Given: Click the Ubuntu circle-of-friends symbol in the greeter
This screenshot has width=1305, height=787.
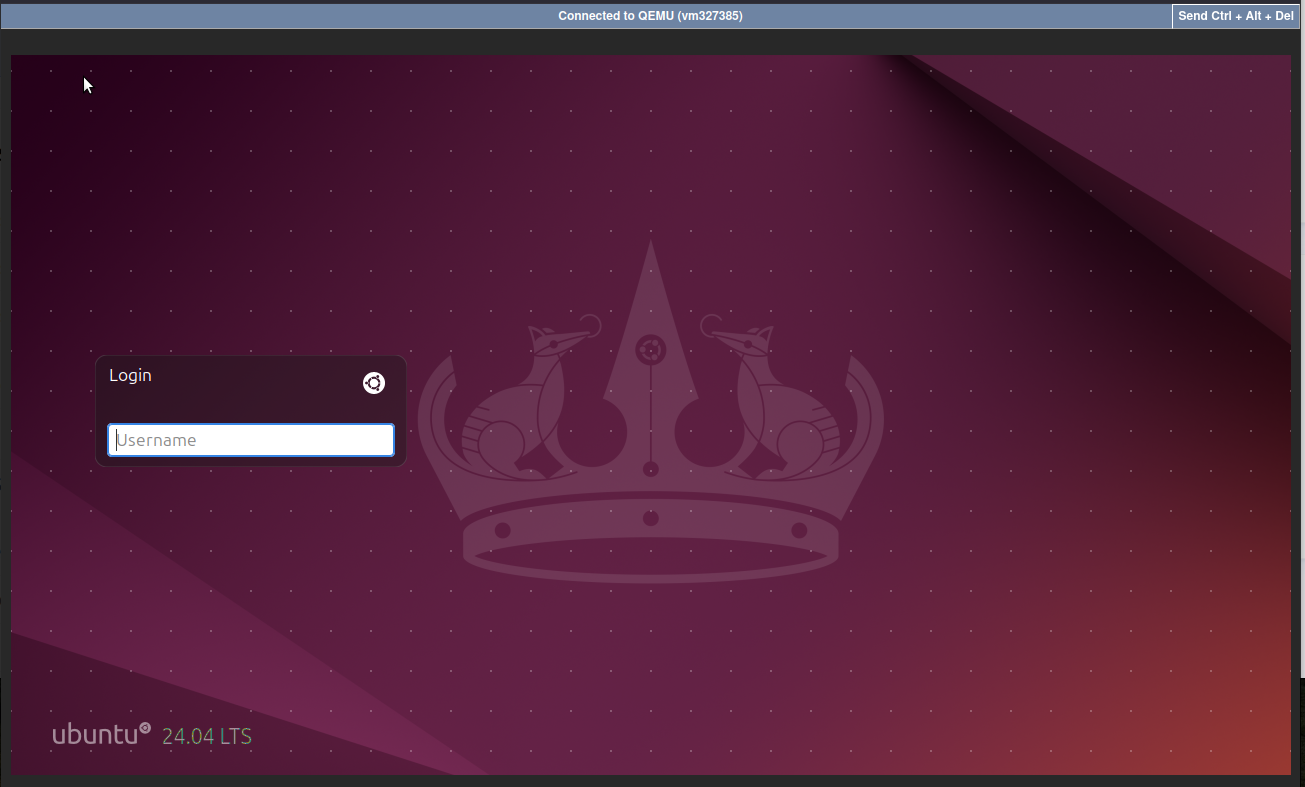Looking at the screenshot, I should click(374, 383).
